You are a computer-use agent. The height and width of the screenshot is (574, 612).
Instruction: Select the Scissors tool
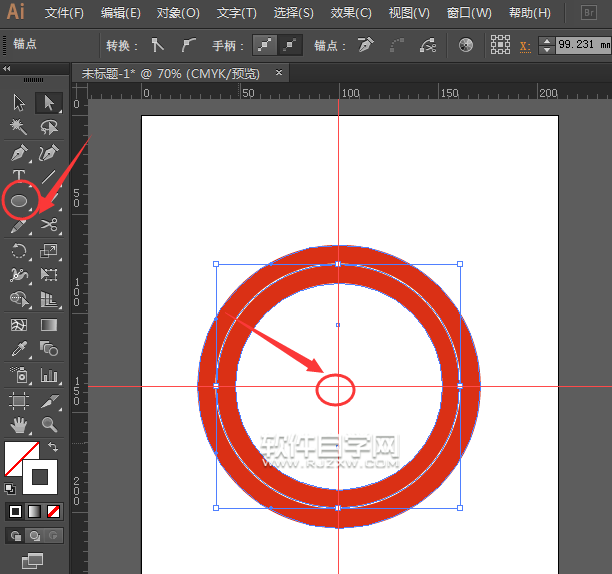tap(48, 225)
